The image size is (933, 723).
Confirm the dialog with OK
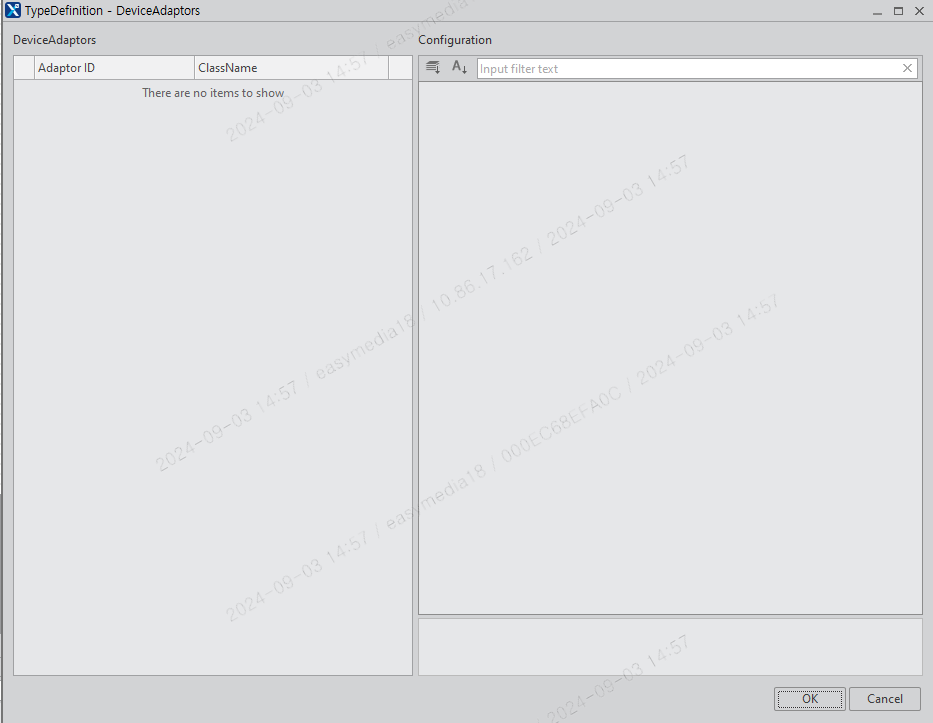click(x=809, y=698)
